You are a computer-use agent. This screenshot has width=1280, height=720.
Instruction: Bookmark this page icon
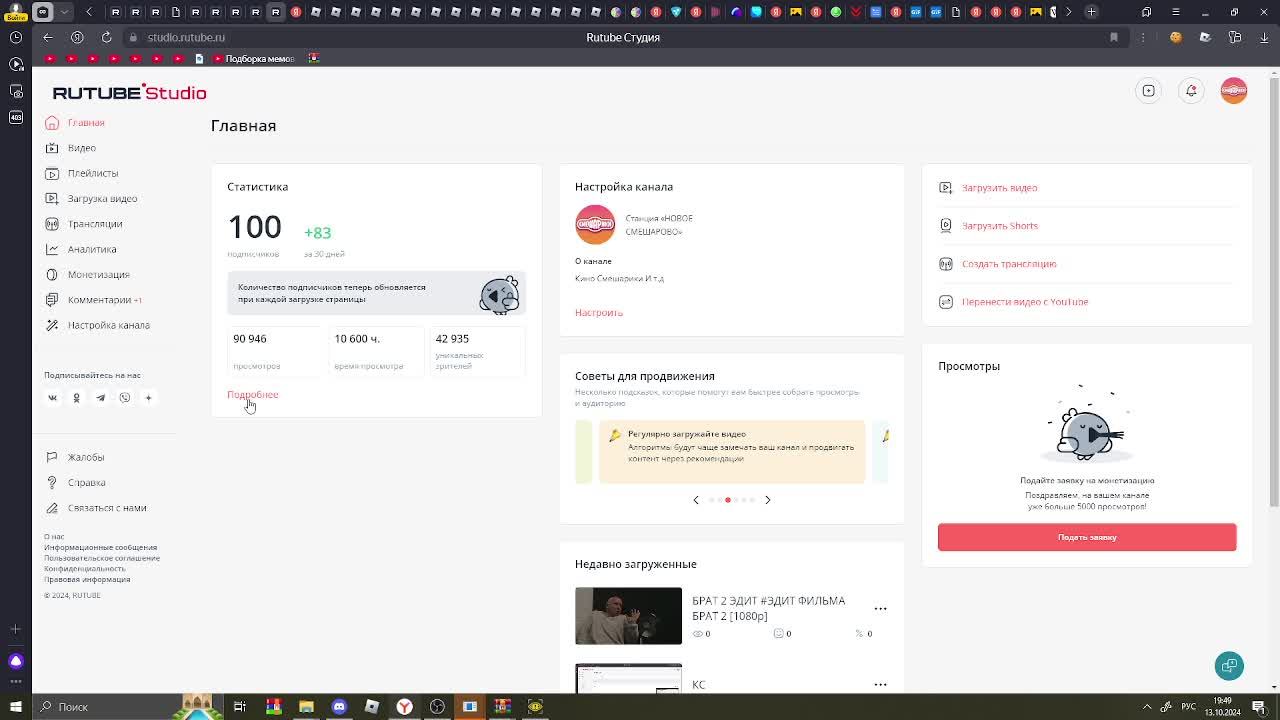pyautogui.click(x=1114, y=37)
